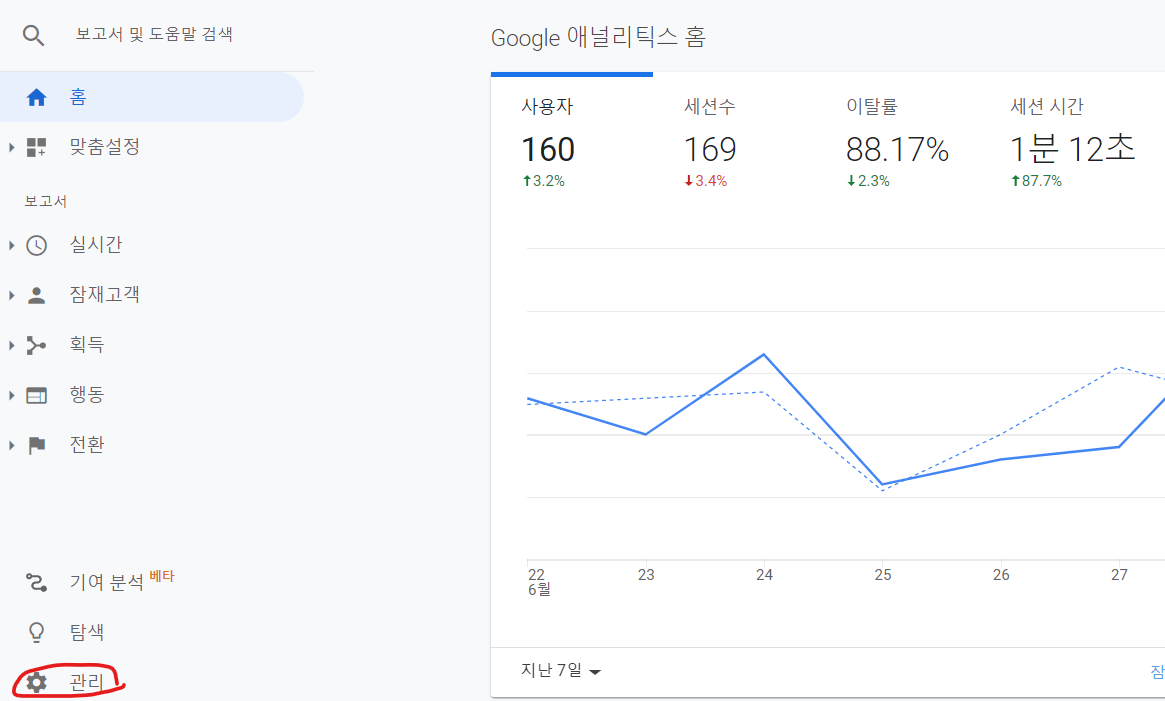Click the 베타 badge label
Viewport: 1165px width, 701px height.
(x=161, y=575)
